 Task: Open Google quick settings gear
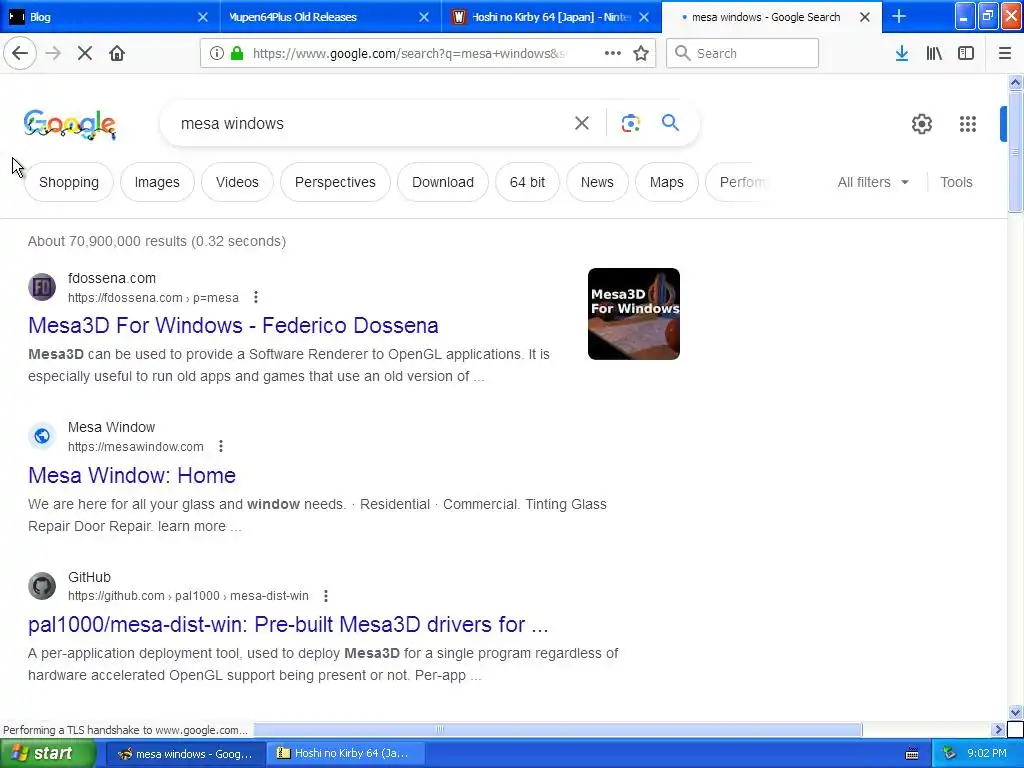coord(921,123)
